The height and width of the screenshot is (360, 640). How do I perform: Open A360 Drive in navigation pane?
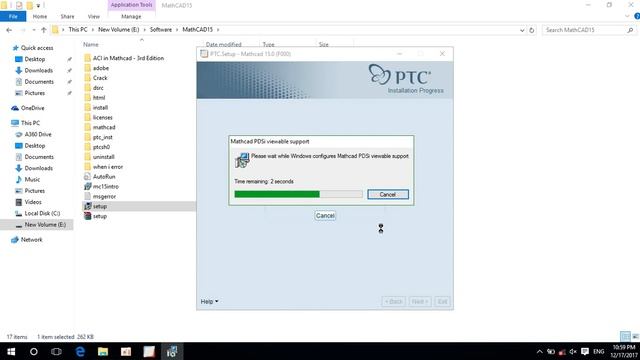[x=38, y=134]
